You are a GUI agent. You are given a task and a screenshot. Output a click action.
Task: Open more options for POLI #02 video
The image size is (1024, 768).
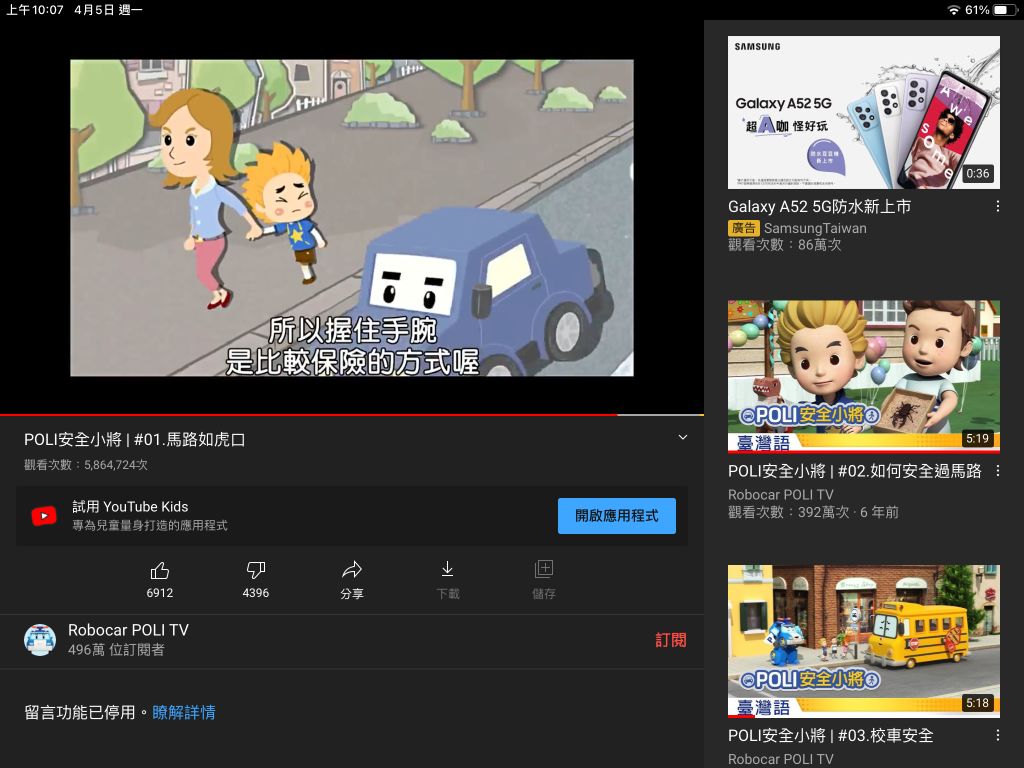point(997,471)
